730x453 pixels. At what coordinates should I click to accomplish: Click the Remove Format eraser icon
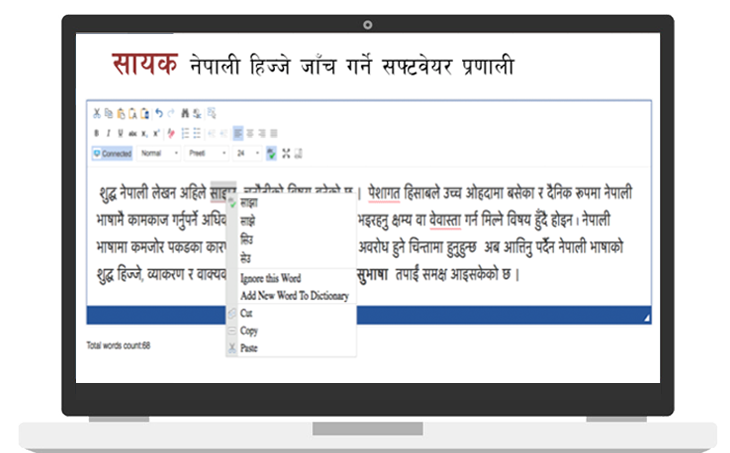click(171, 133)
